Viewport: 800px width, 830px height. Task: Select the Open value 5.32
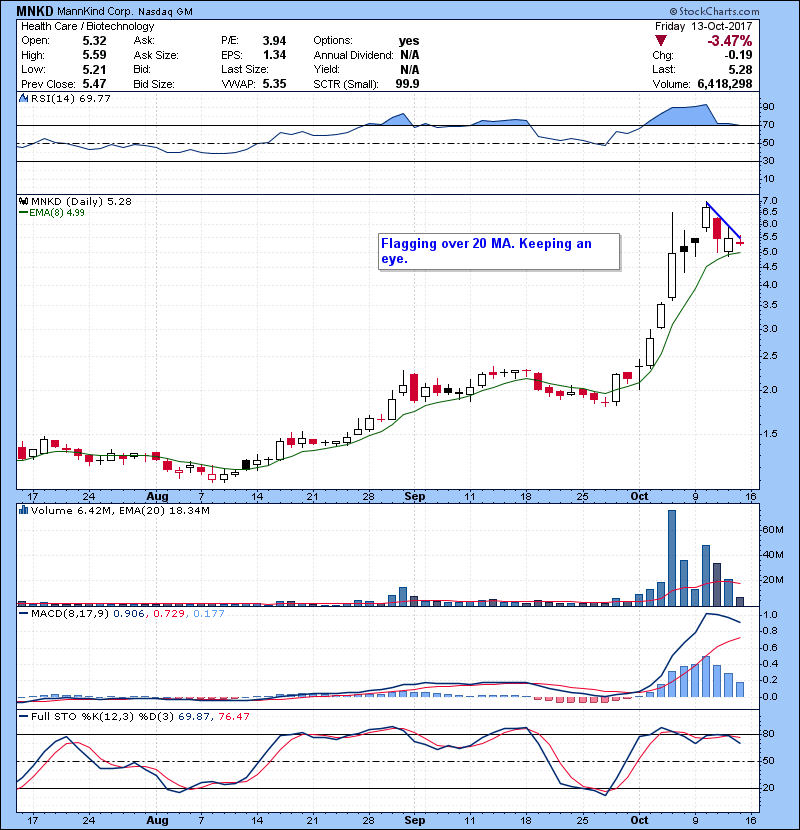pos(94,41)
